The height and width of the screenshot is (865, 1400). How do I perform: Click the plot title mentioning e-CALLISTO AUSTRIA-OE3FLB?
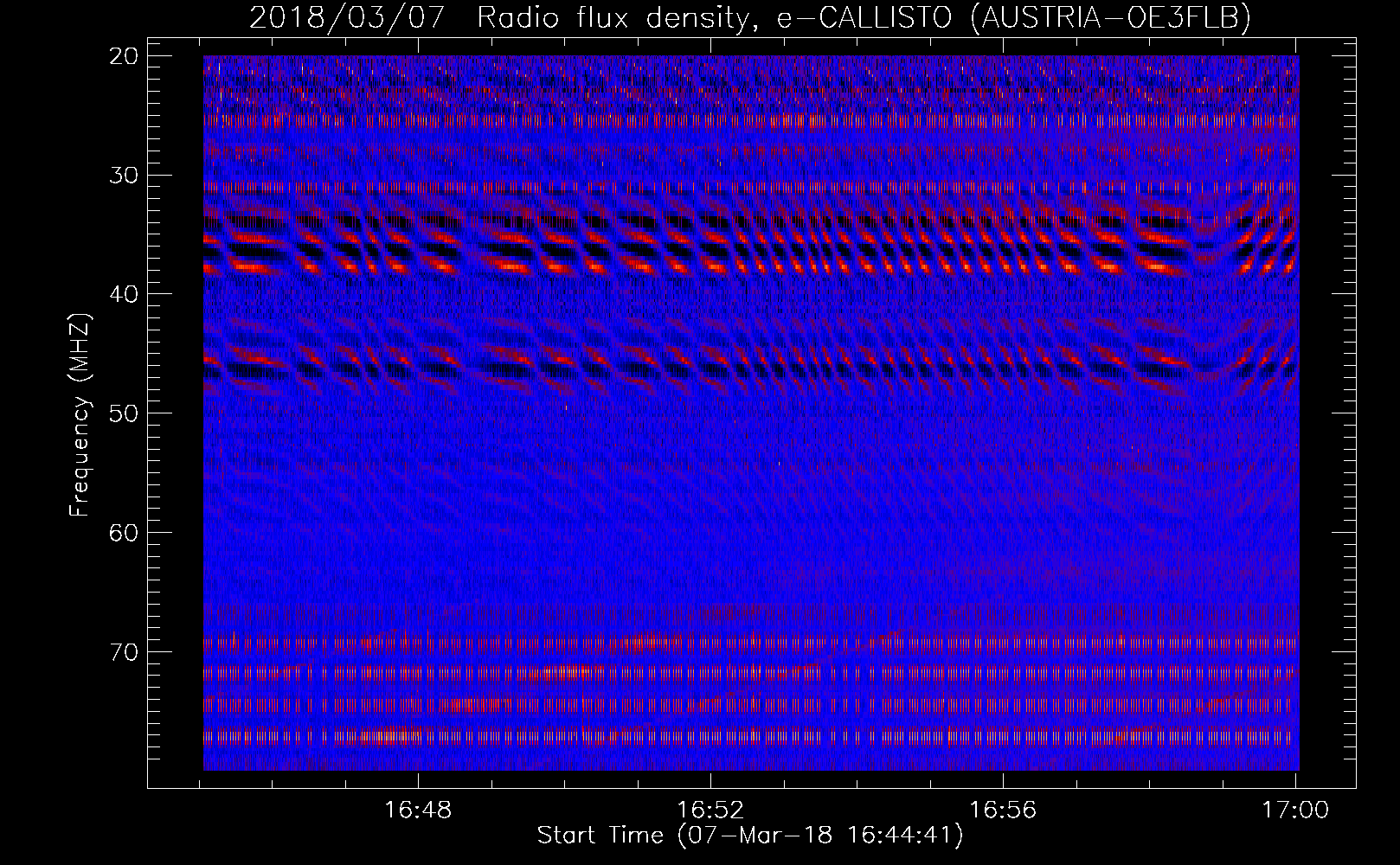(750, 16)
